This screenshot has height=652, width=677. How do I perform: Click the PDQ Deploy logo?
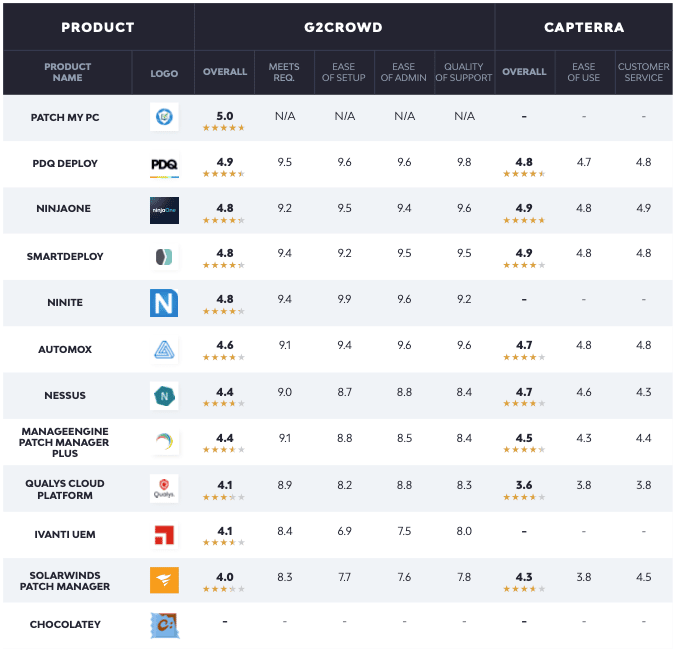click(164, 165)
